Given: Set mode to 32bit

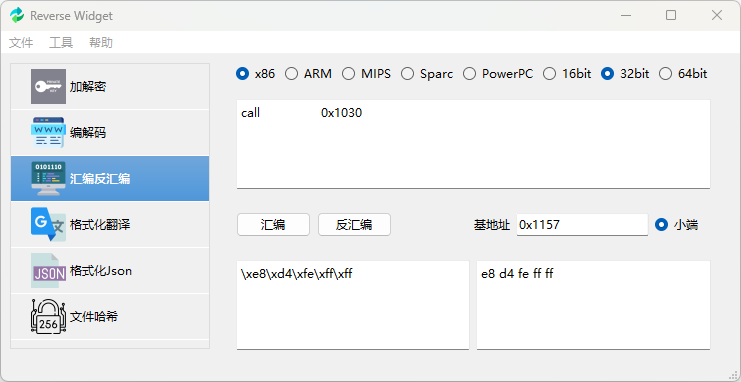Looking at the screenshot, I should pos(607,74).
